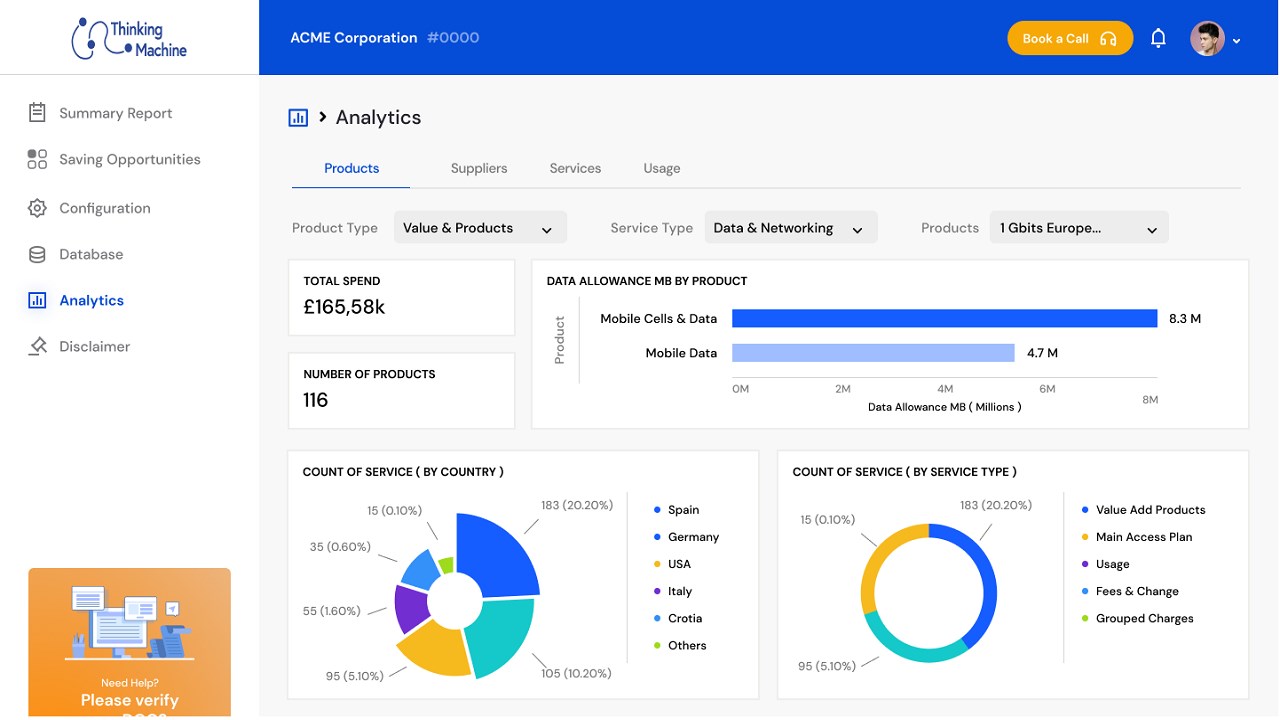
Task: Click the Mobile Cells & Data bar
Action: (944, 318)
